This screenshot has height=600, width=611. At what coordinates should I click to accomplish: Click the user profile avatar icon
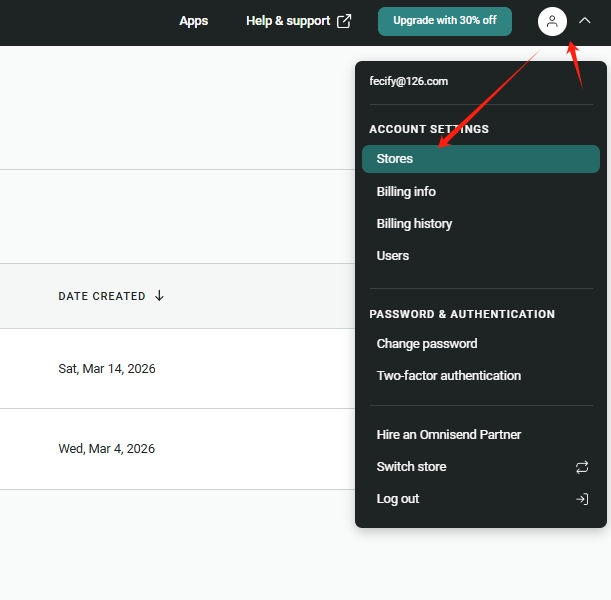click(552, 21)
